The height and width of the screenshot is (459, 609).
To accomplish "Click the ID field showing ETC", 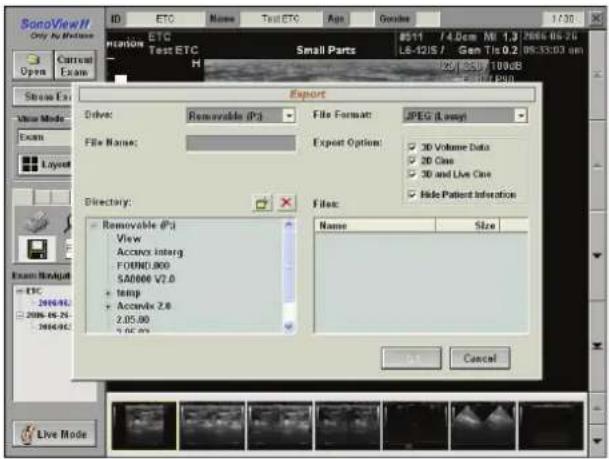I will (x=165, y=19).
